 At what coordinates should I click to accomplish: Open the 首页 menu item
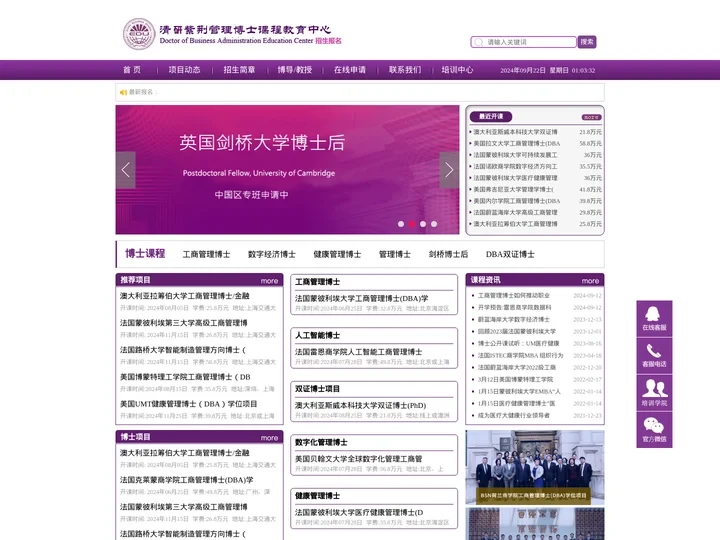[132, 70]
